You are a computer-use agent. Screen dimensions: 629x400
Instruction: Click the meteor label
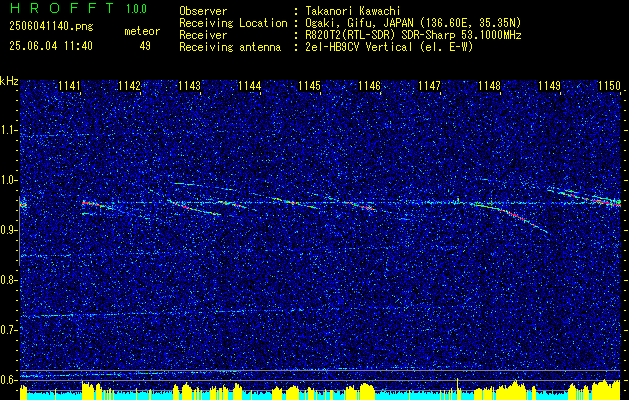pyautogui.click(x=142, y=31)
